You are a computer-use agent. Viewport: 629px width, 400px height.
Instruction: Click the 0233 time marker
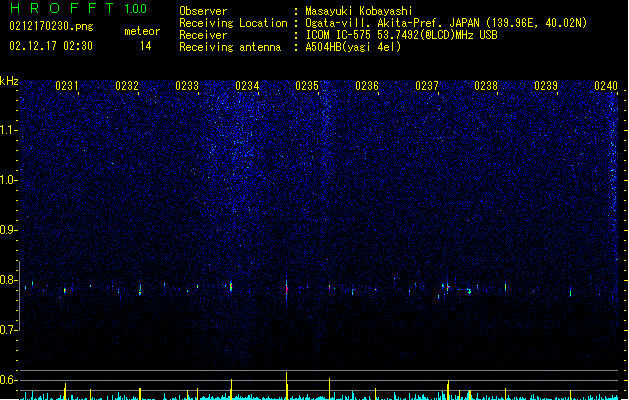click(187, 86)
